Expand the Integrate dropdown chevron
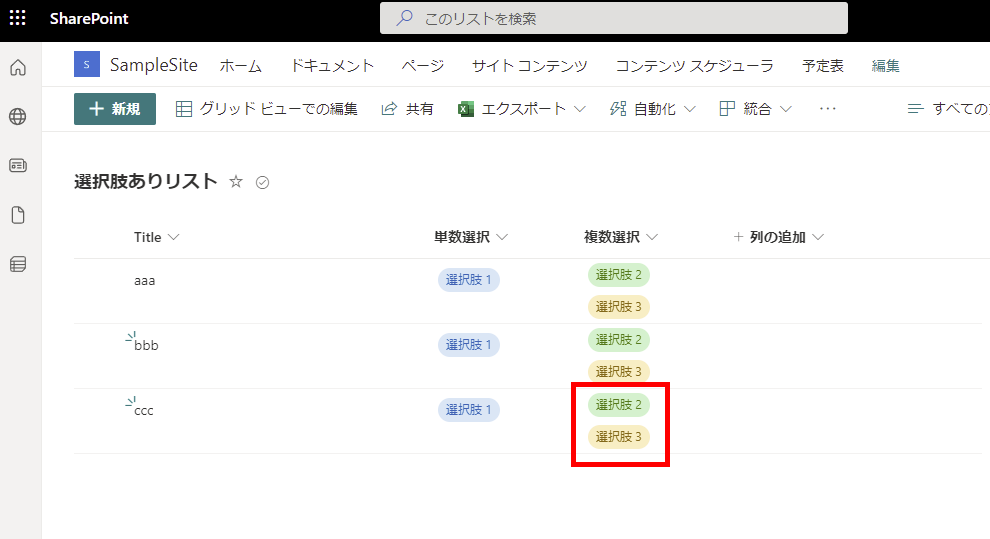Screen dimensions: 990x539 [x=785, y=109]
